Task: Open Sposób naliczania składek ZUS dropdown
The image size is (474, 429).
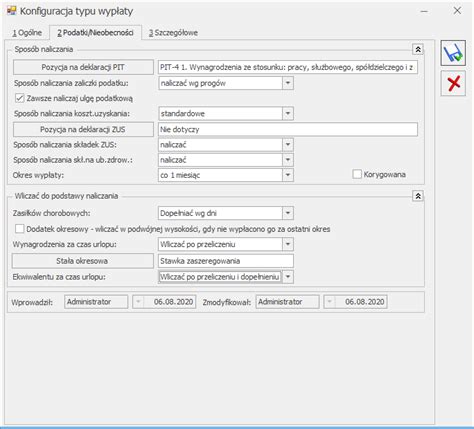Action: pyautogui.click(x=288, y=145)
